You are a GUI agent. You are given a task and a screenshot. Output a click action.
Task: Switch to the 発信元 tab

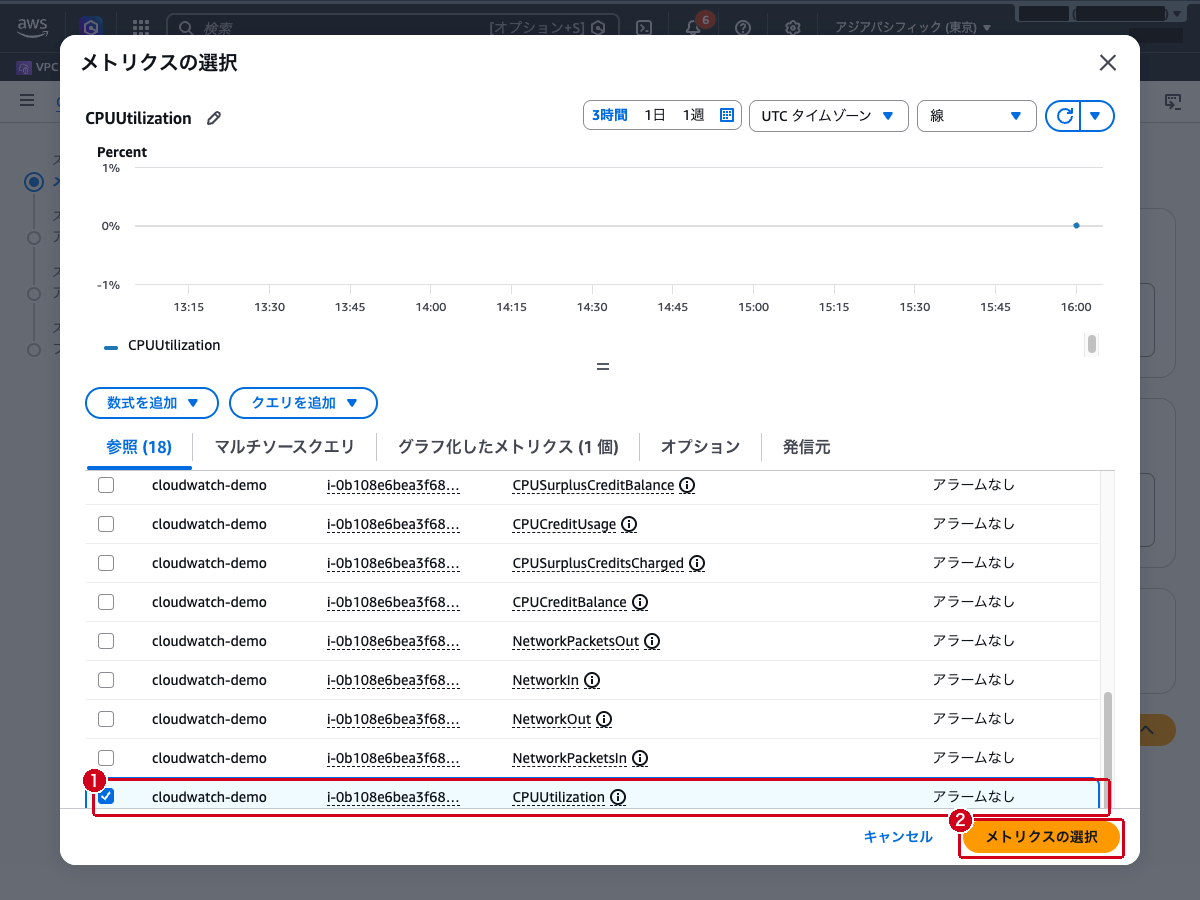point(806,447)
